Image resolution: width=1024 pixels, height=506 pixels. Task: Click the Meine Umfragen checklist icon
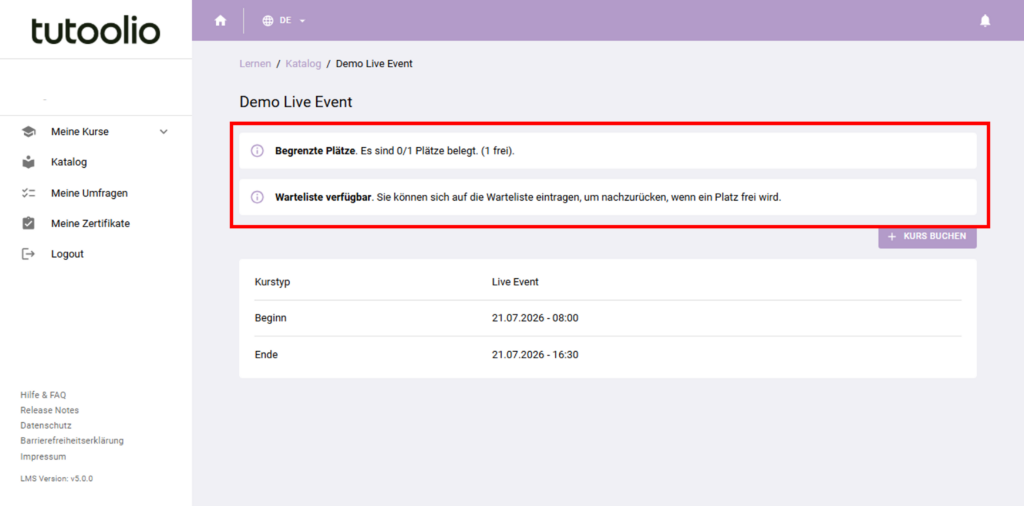pos(28,193)
